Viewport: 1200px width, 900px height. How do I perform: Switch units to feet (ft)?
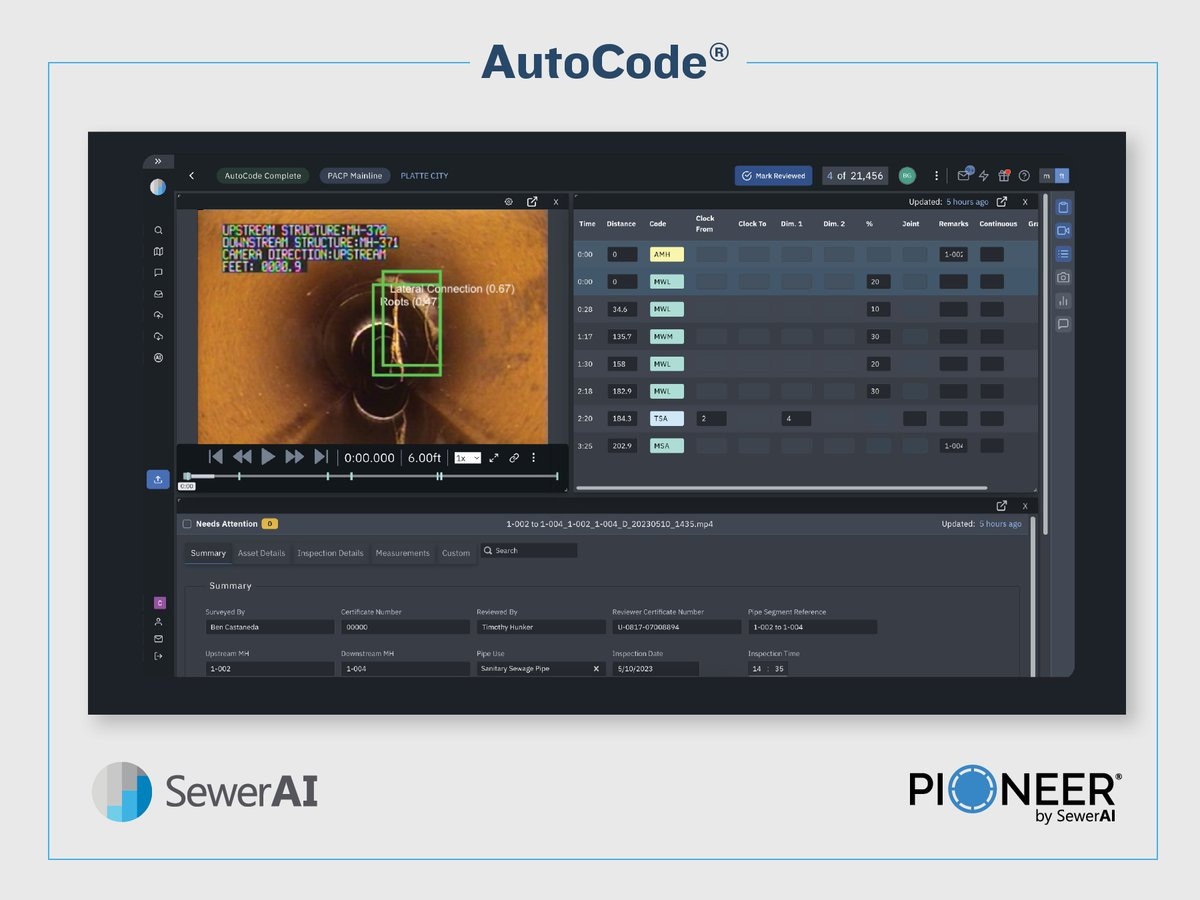point(1062,176)
